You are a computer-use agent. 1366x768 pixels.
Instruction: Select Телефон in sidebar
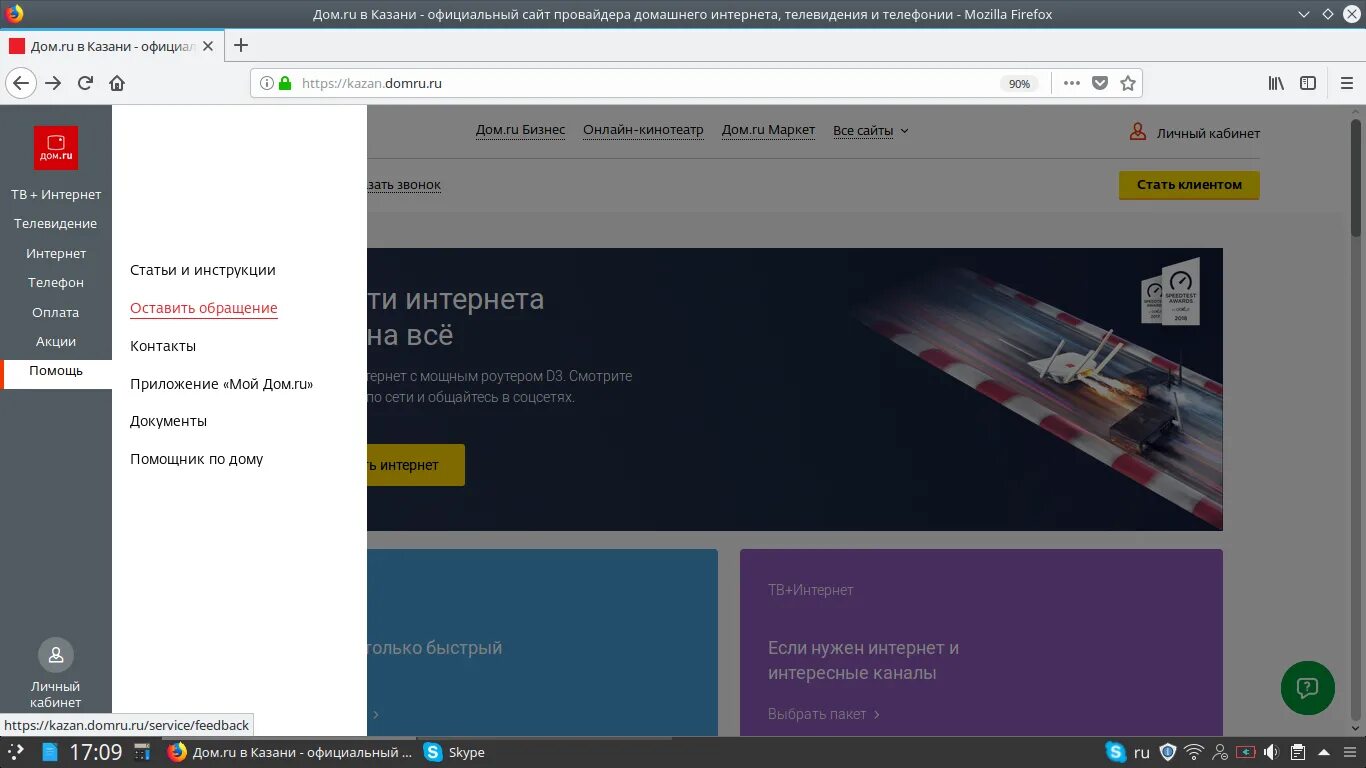(56, 282)
